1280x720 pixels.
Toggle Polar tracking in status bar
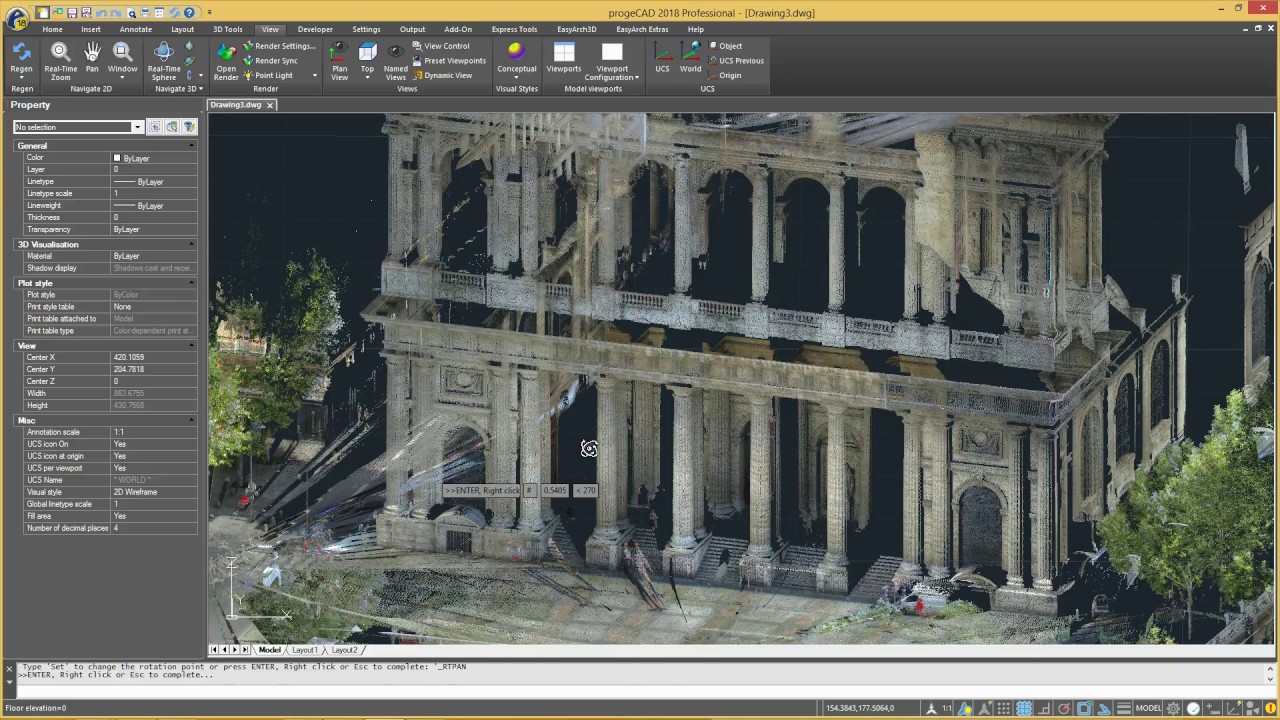click(1064, 708)
